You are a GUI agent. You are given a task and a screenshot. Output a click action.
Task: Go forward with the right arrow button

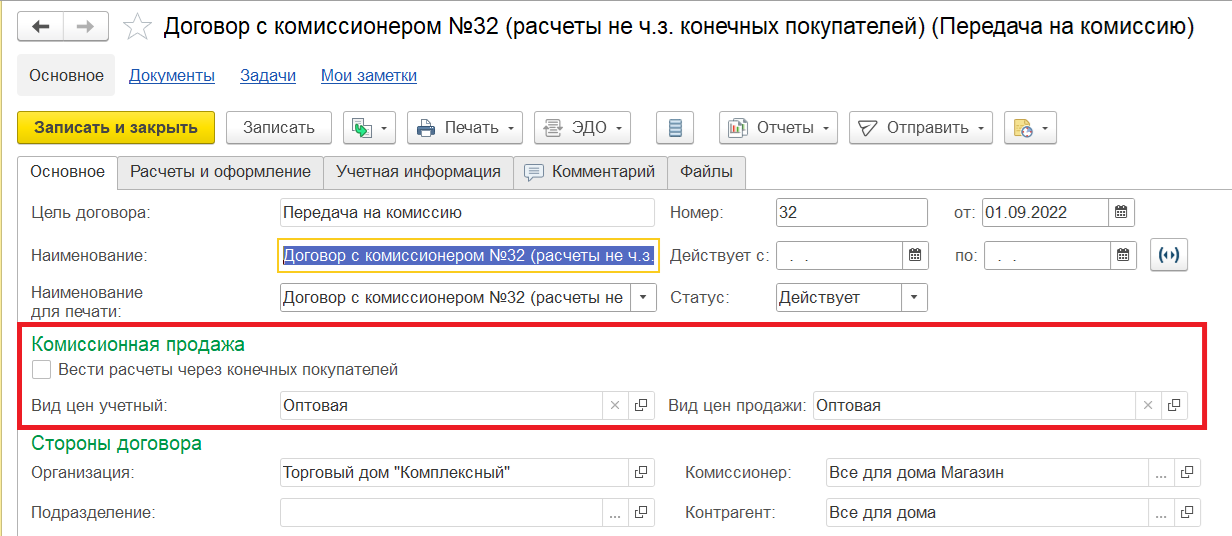click(85, 27)
